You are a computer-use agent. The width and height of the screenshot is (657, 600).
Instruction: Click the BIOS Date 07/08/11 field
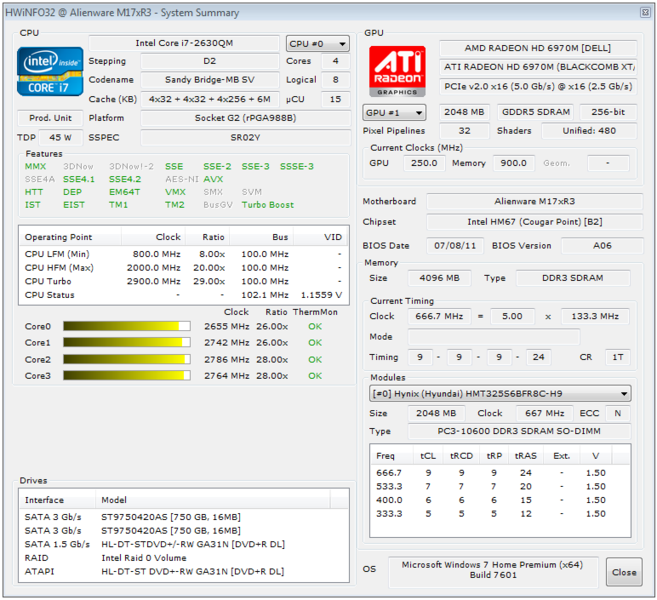pyautogui.click(x=455, y=246)
